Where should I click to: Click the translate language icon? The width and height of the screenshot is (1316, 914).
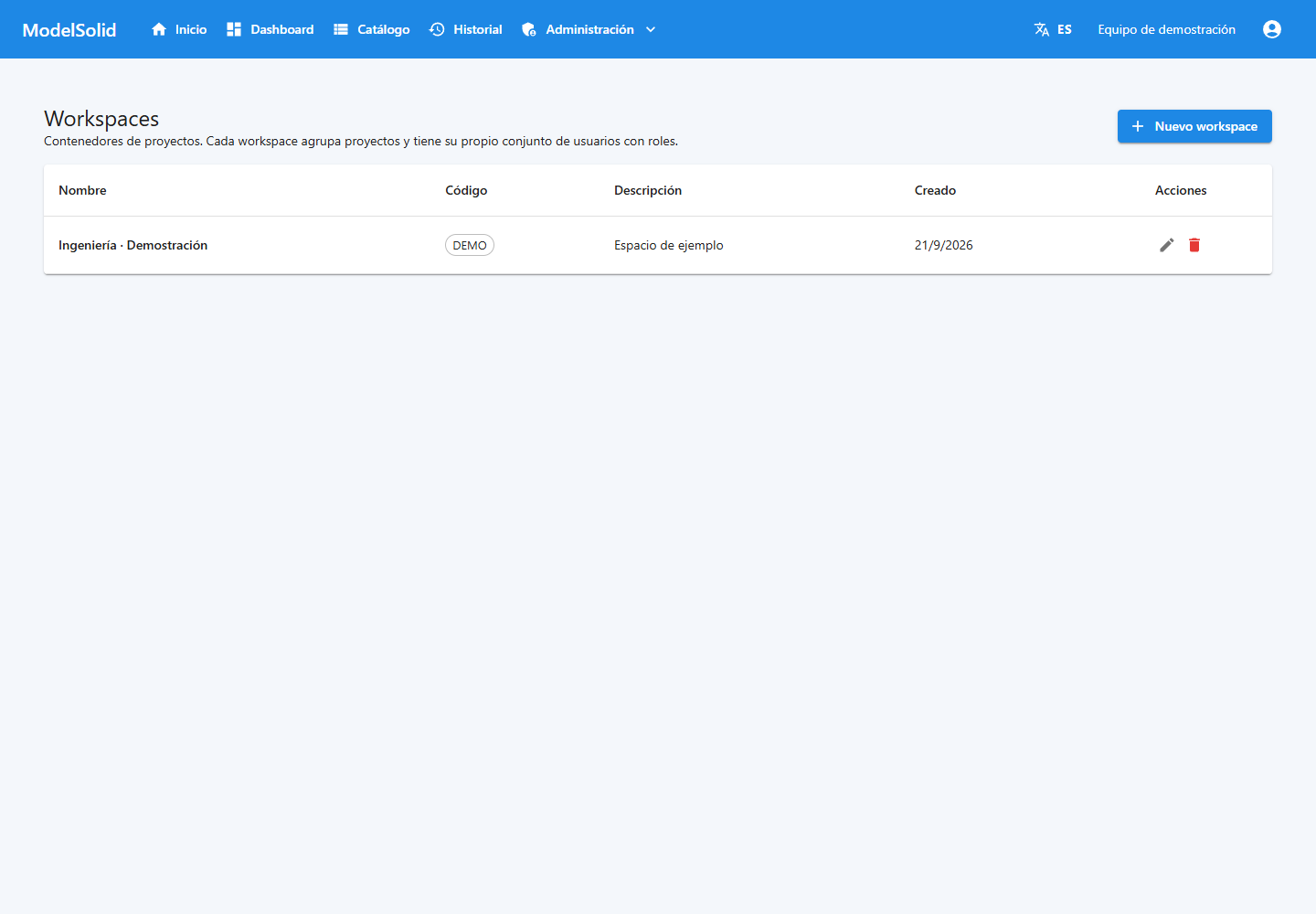1042,29
